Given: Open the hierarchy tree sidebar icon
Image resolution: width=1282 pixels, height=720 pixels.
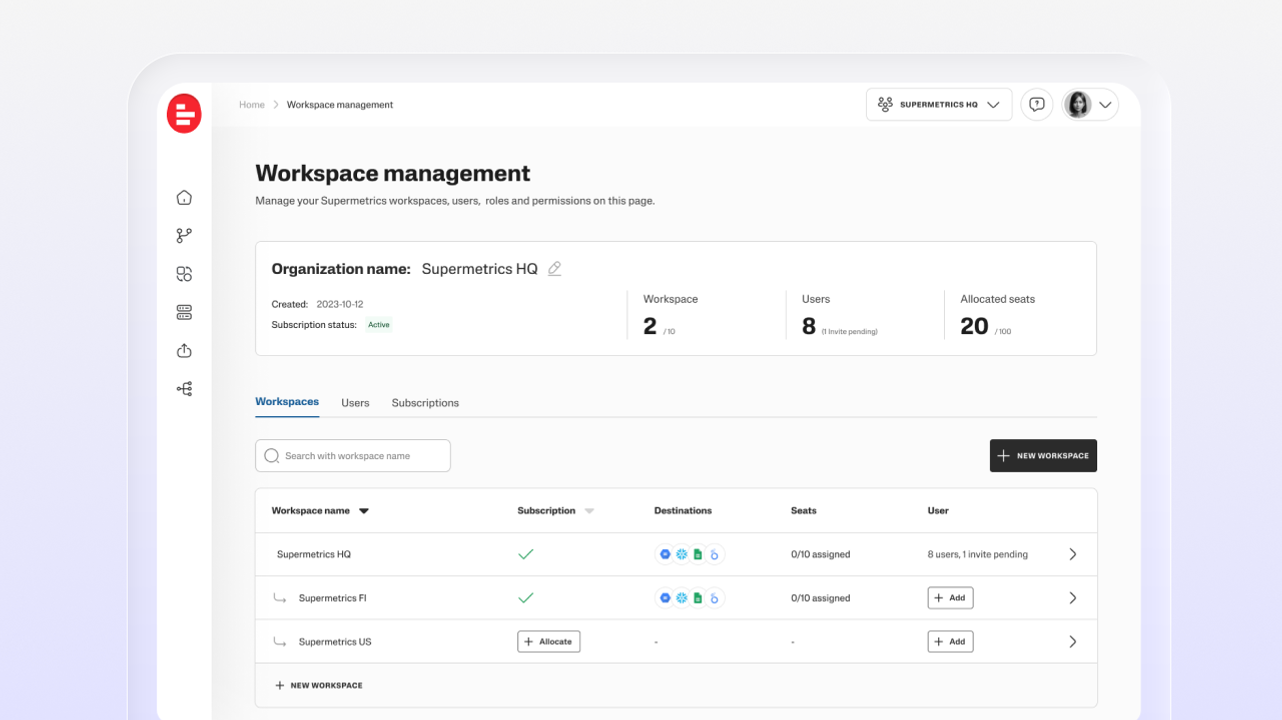Looking at the screenshot, I should 184,389.
